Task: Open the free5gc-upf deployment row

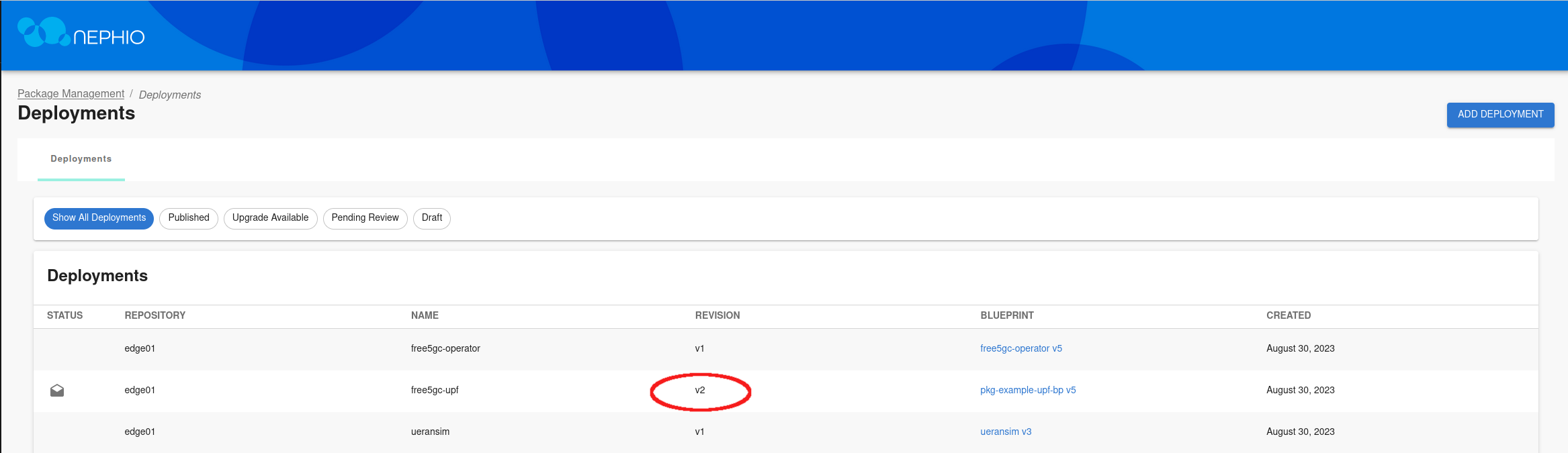Action: (435, 391)
